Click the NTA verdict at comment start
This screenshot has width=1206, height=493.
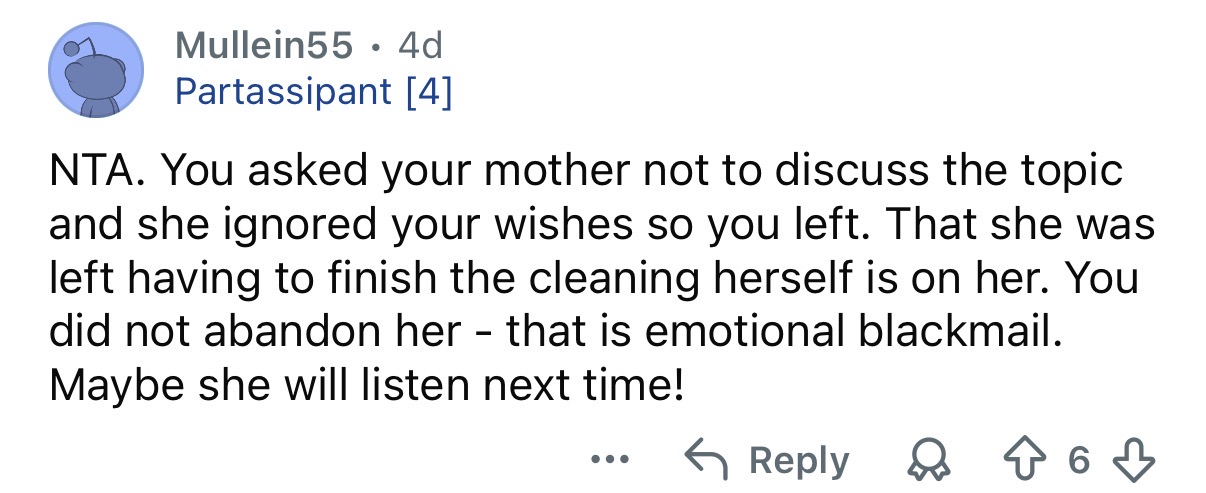pos(95,171)
